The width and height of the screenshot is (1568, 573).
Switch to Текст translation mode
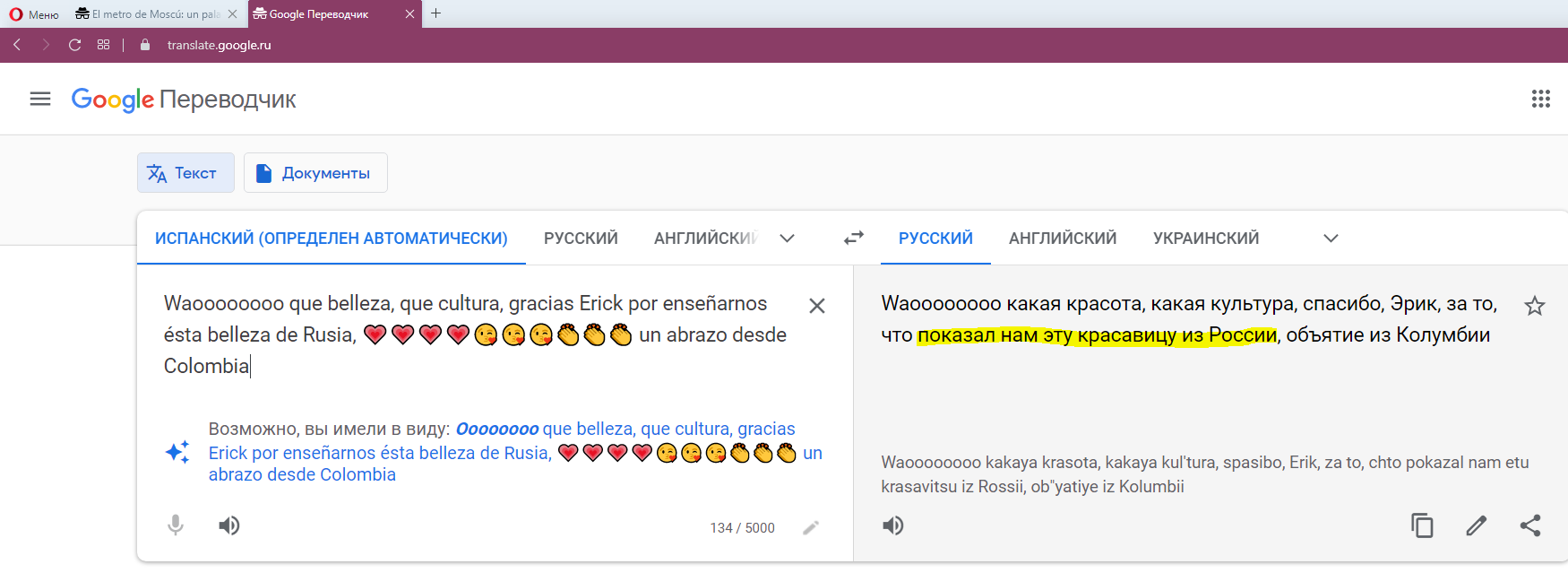point(185,173)
